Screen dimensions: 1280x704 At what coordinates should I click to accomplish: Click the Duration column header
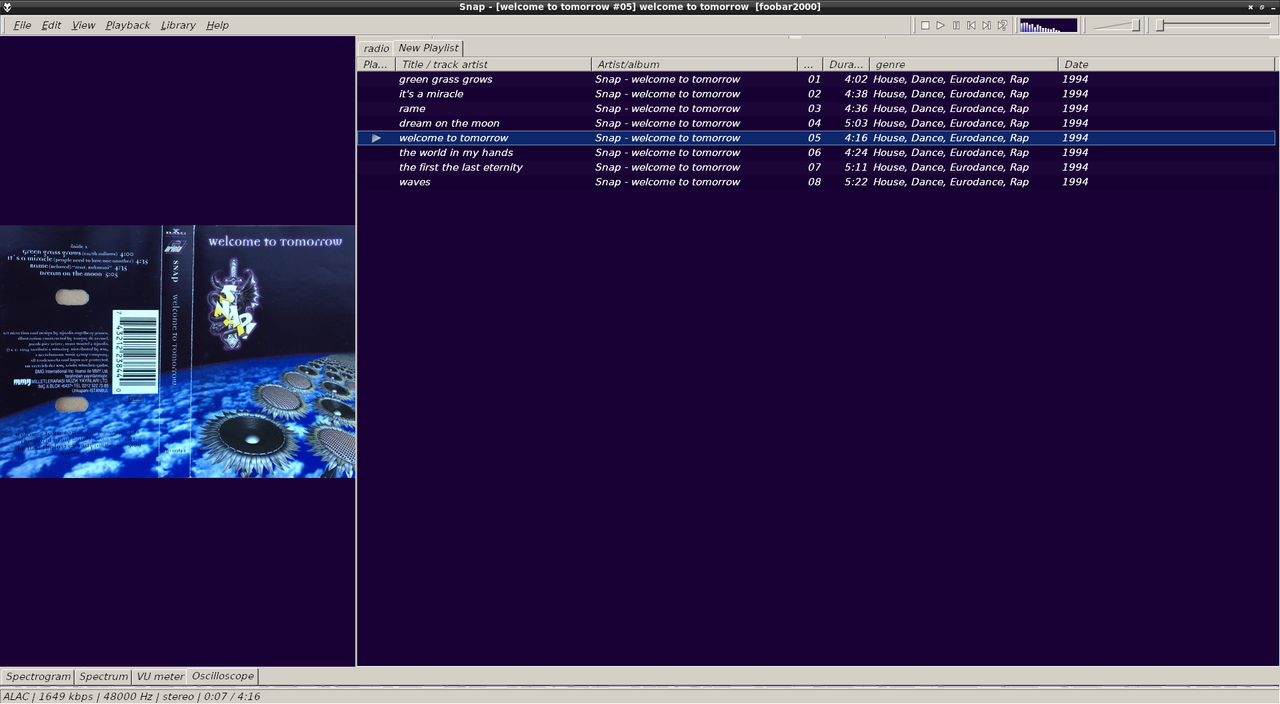(x=846, y=64)
